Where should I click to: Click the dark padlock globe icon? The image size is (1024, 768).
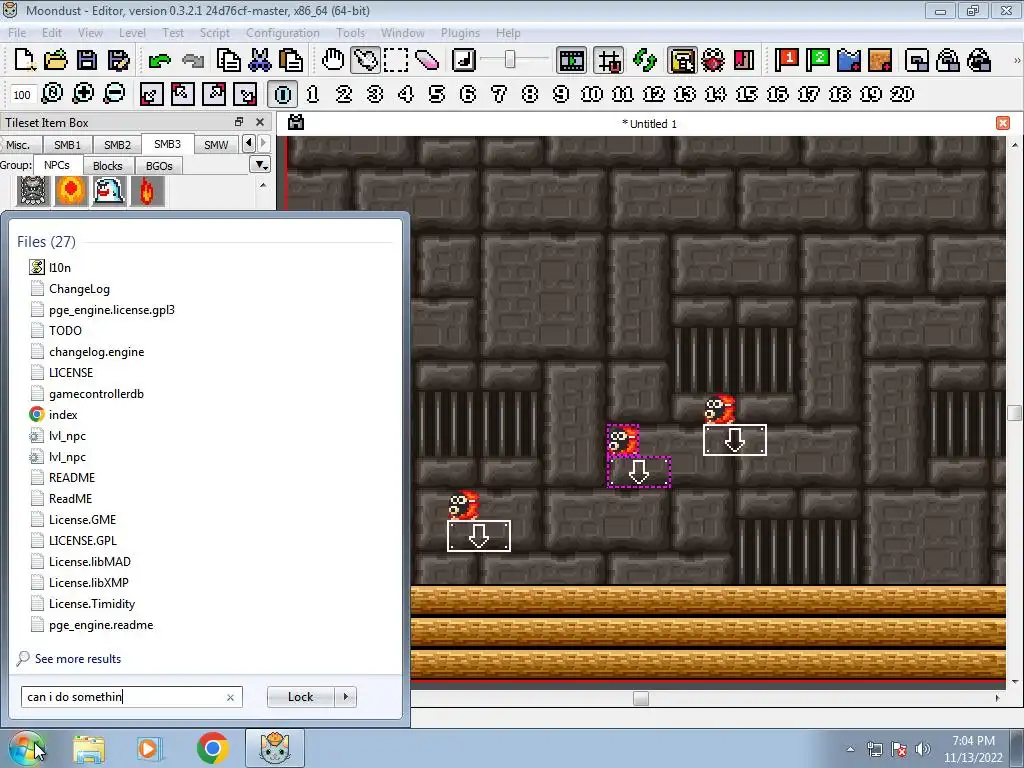click(x=979, y=60)
